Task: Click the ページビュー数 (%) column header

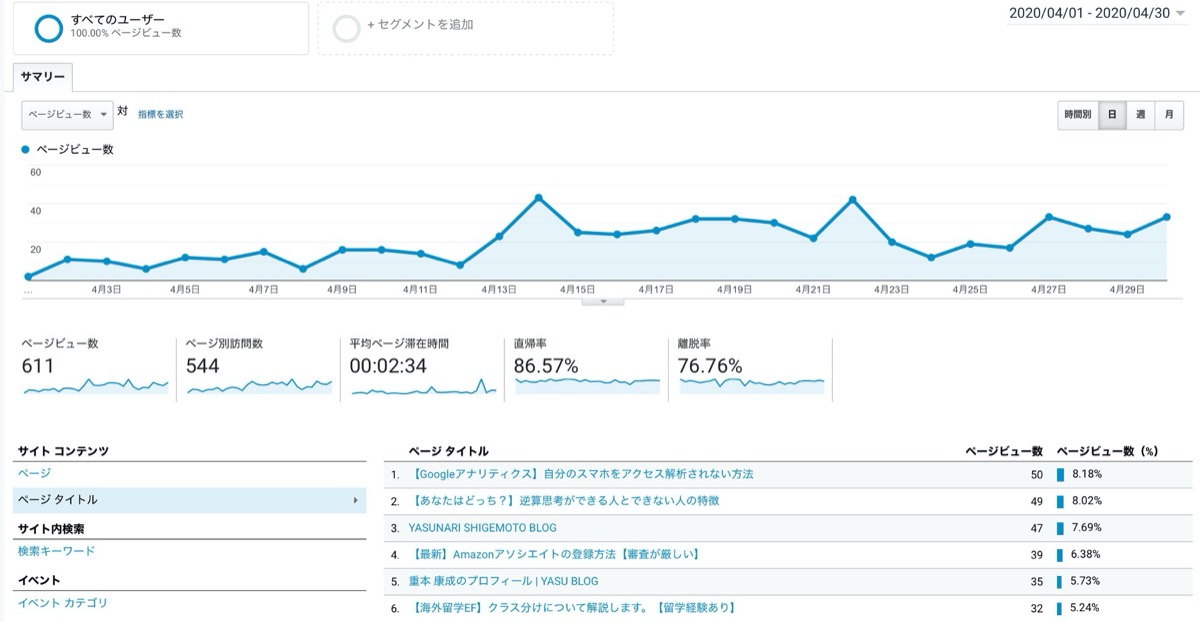Action: (x=1108, y=452)
